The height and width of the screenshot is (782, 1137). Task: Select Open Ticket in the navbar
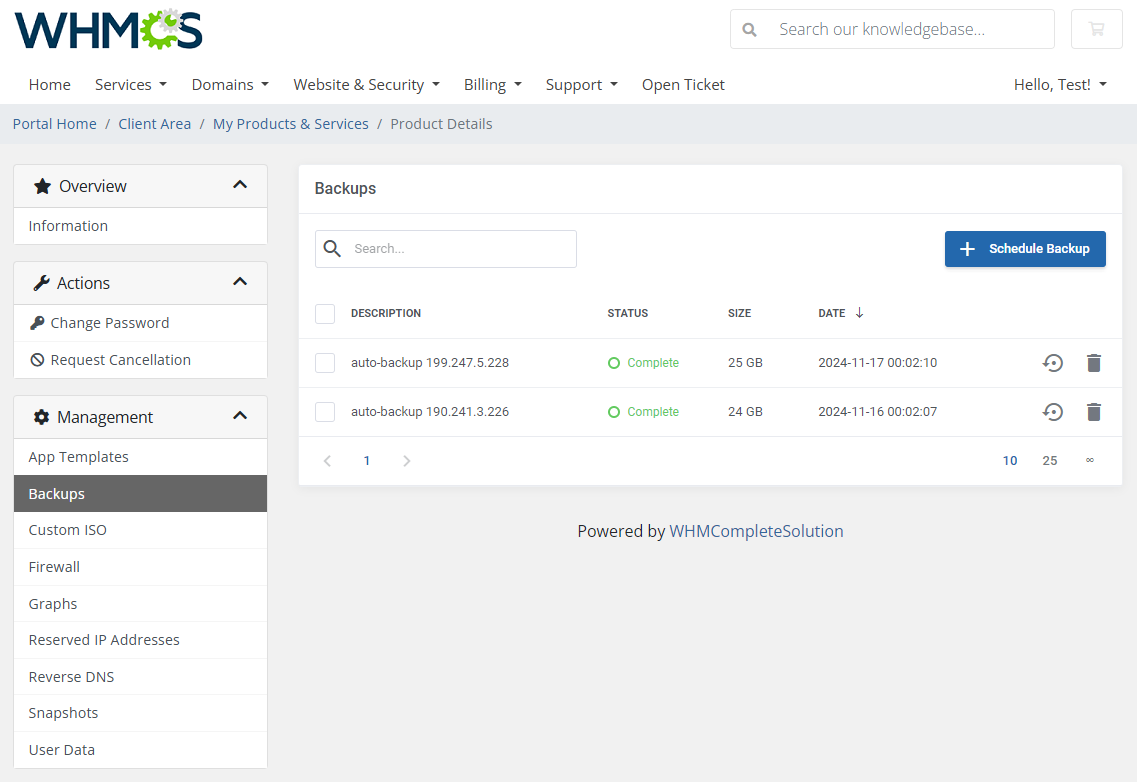(683, 85)
